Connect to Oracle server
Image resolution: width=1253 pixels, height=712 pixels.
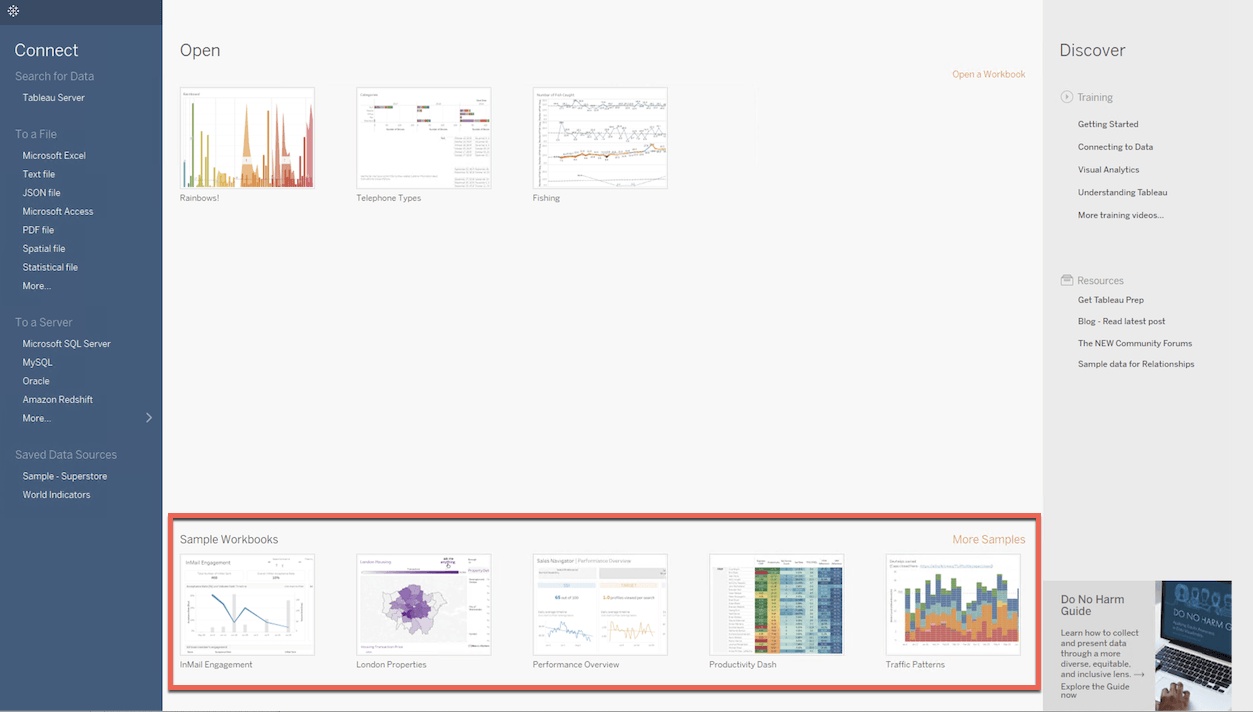[36, 381]
